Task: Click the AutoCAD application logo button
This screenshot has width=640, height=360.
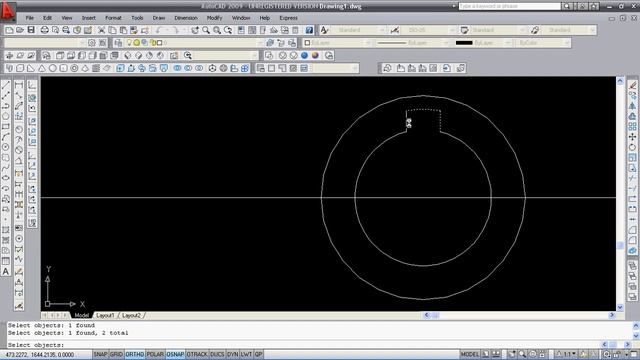Action: tap(8, 11)
